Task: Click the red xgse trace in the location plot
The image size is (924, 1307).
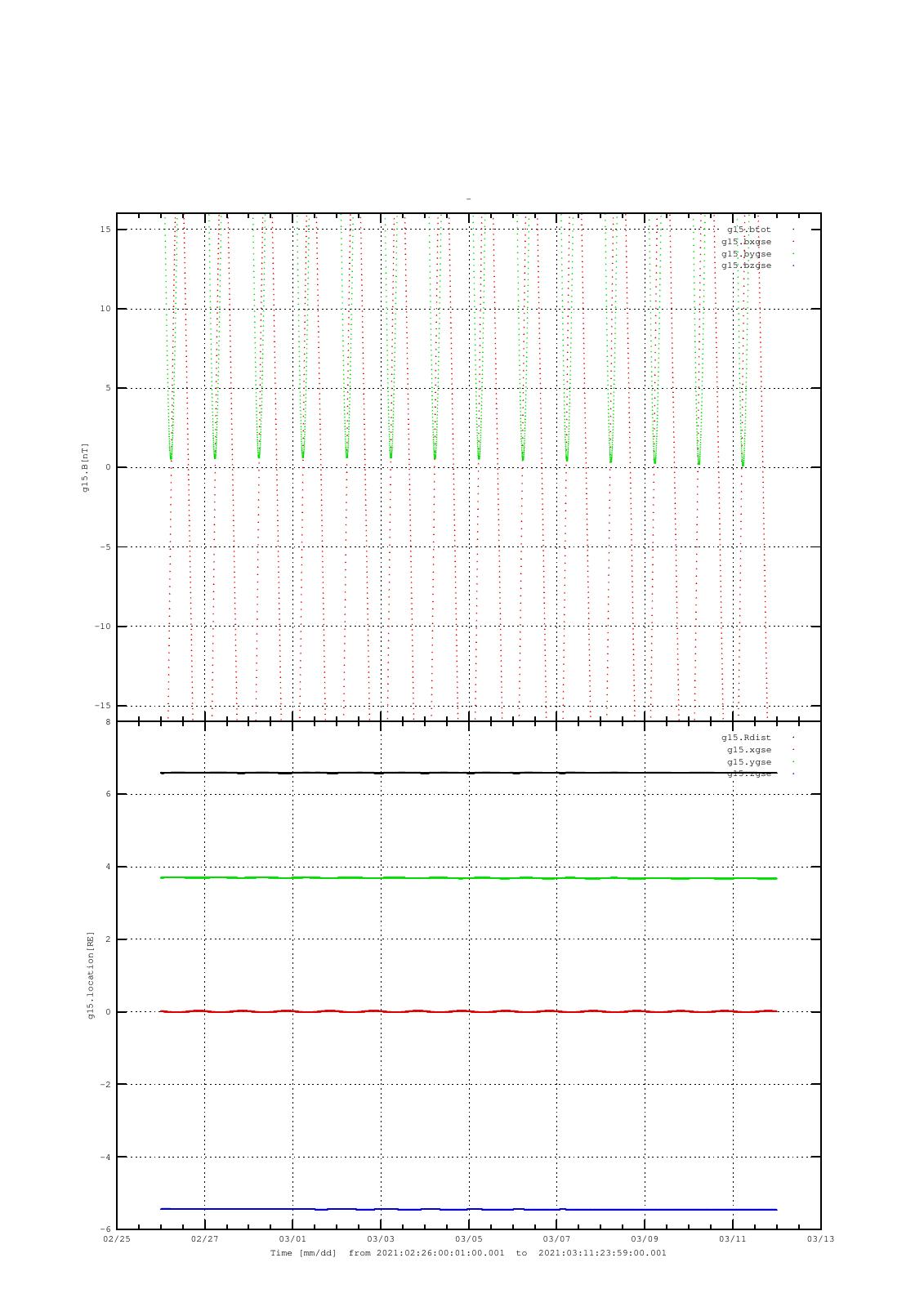Action: [469, 1011]
